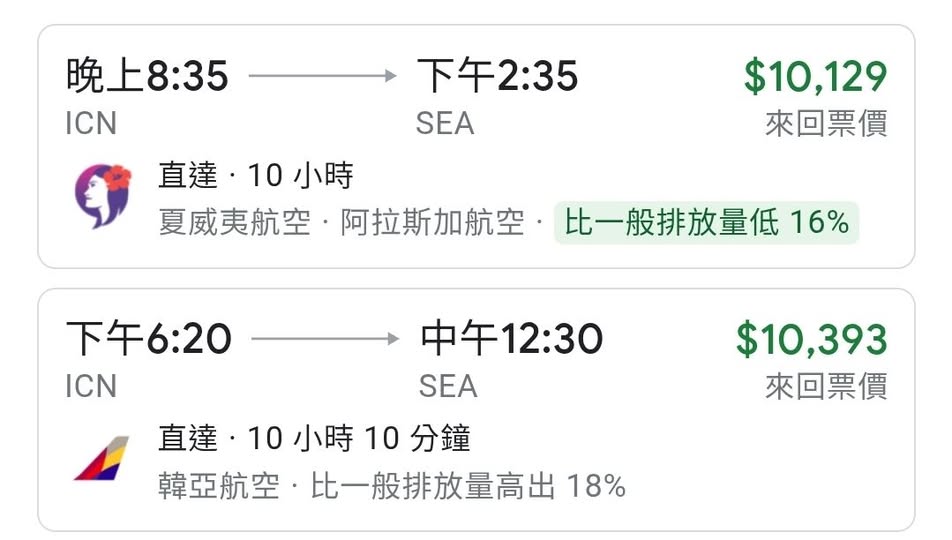Screen dimensions: 952x540
Task: Select the $10,393 round-trip price
Action: 811,340
